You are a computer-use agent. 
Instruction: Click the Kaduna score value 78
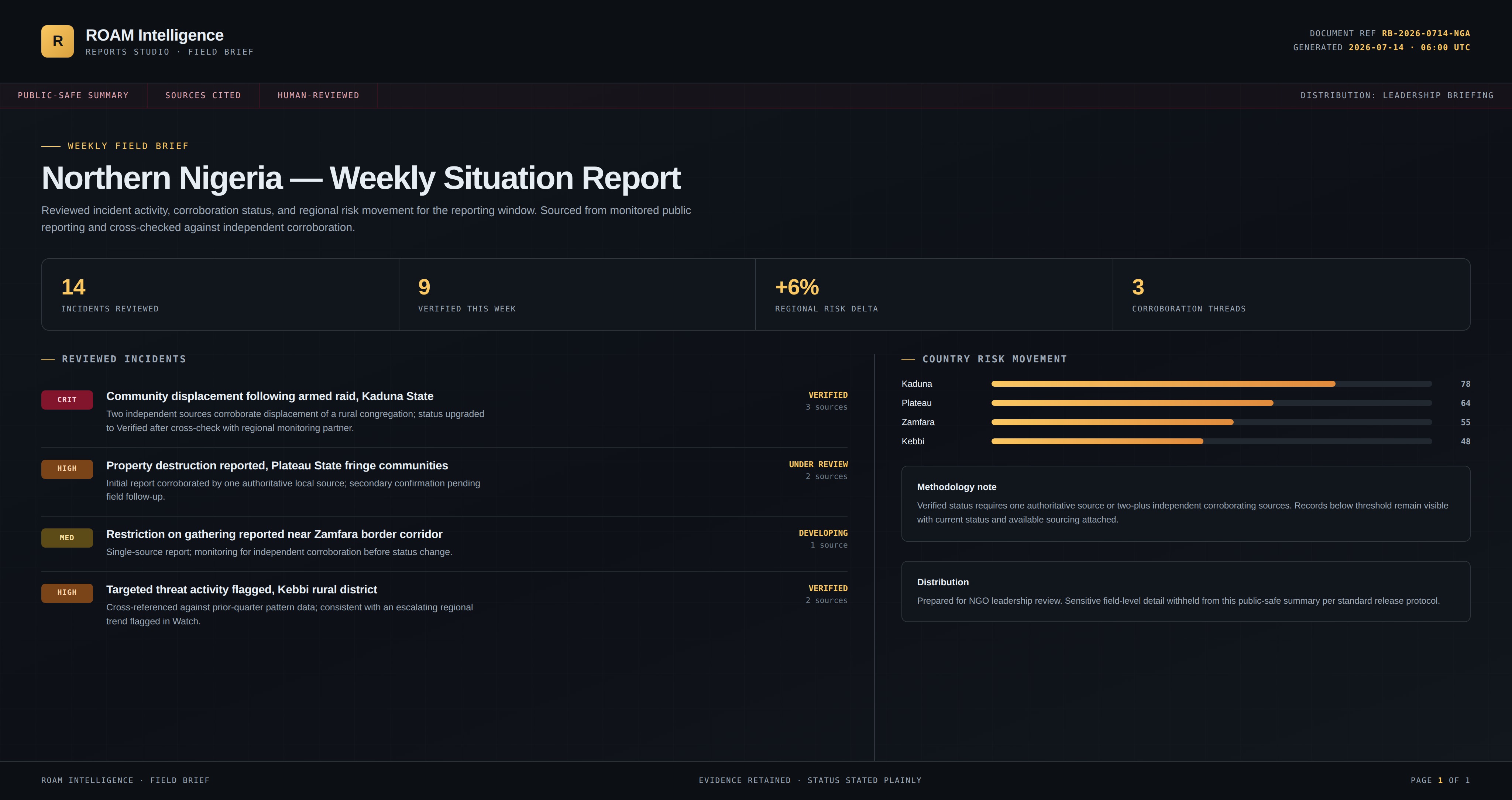coord(1465,384)
